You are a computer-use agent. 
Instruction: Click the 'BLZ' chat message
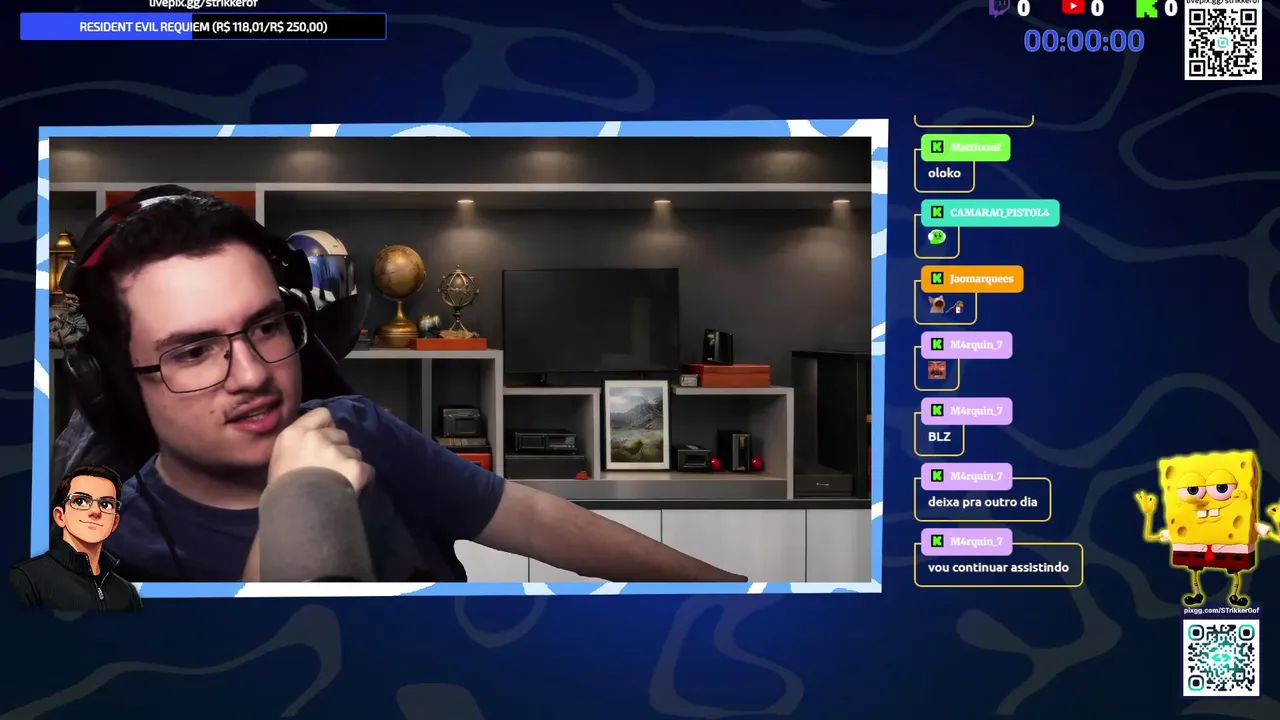[939, 436]
